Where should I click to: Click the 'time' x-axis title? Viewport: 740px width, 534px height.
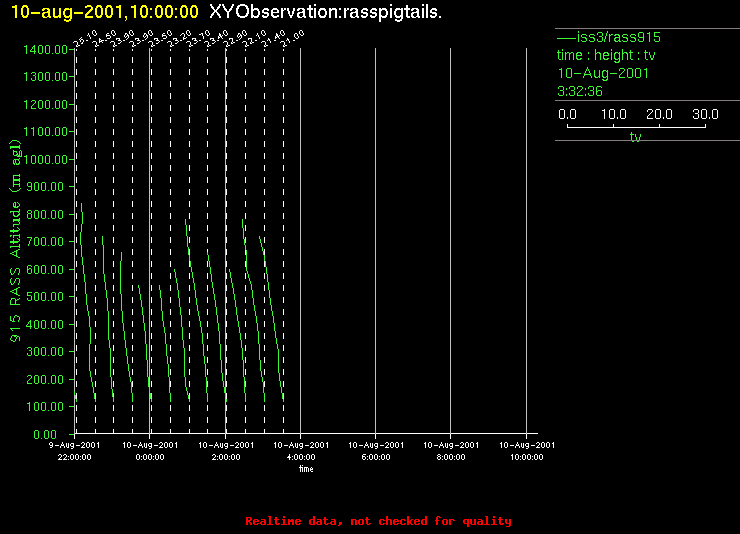coord(306,469)
